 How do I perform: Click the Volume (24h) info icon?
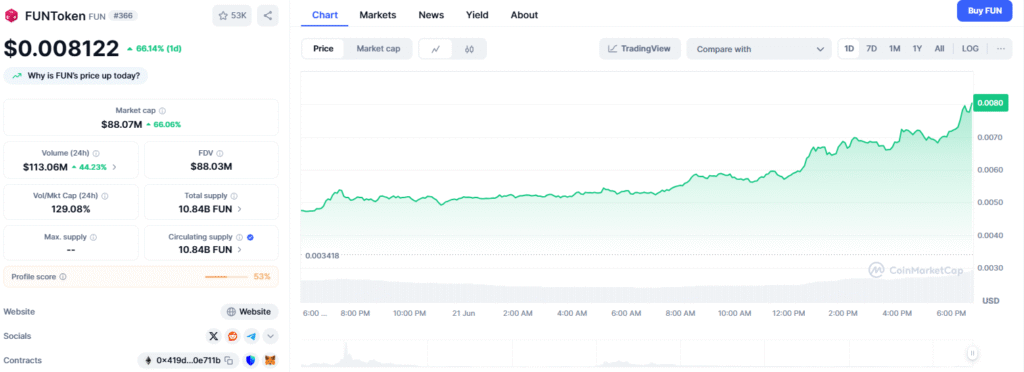pyautogui.click(x=96, y=153)
